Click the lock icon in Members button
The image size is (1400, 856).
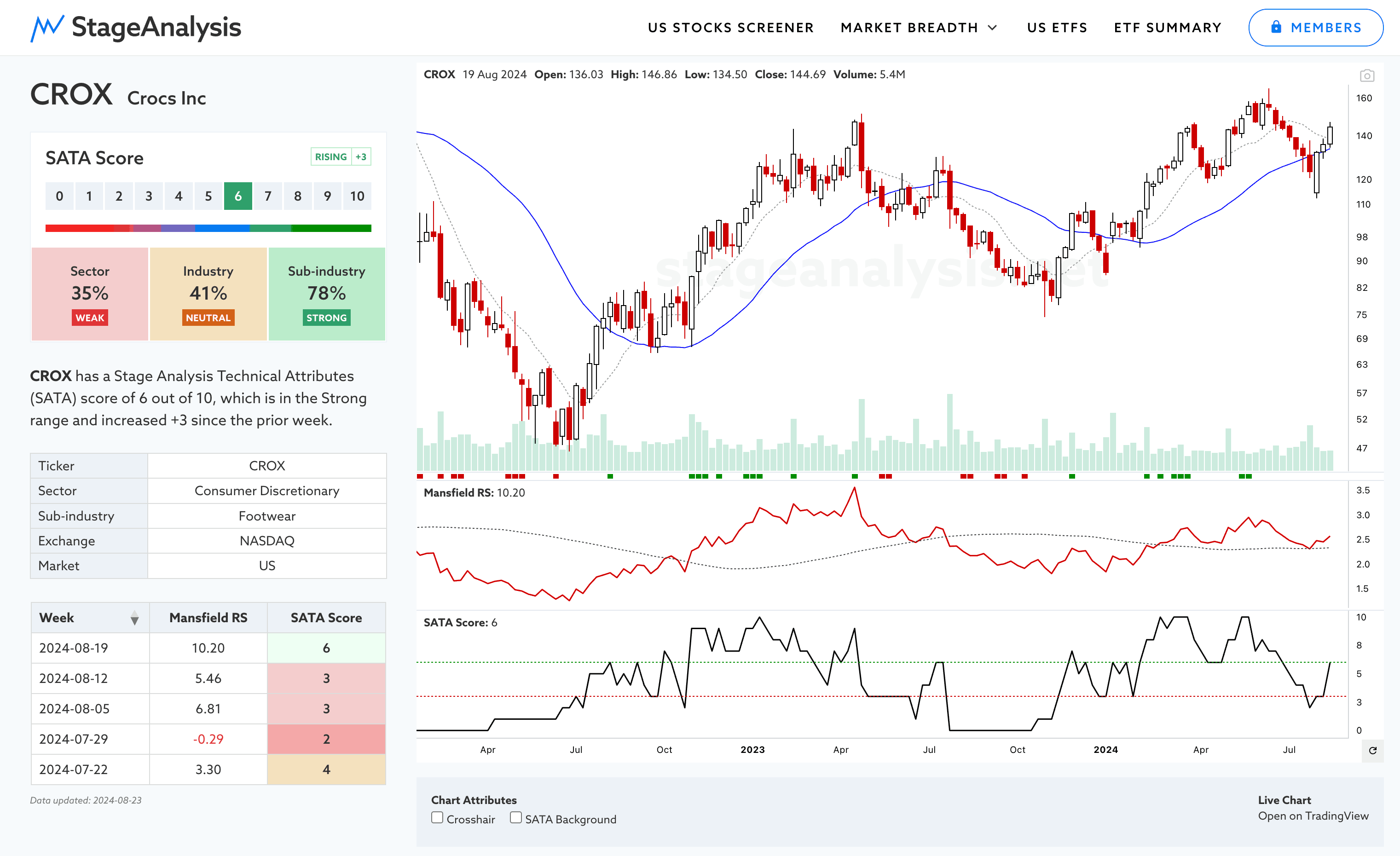coord(1276,27)
